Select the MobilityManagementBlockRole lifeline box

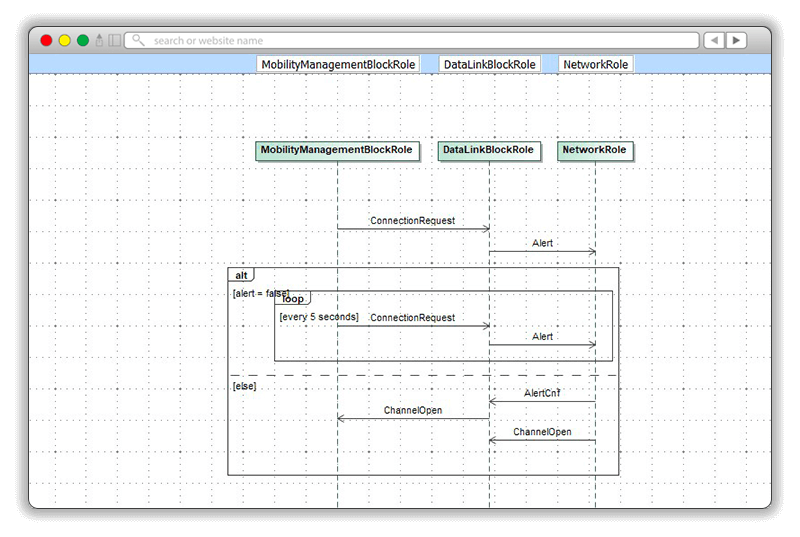(337, 150)
